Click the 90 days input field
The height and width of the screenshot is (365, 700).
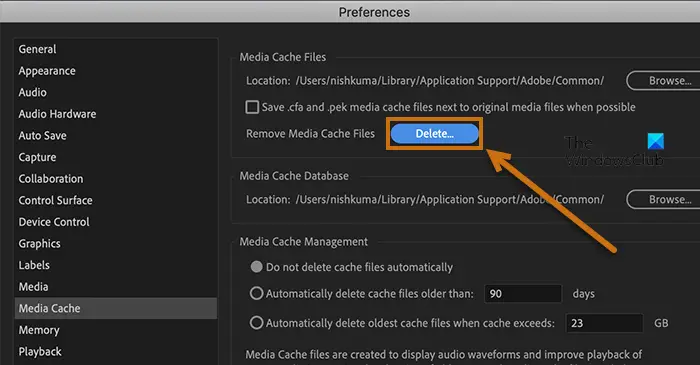(x=523, y=294)
